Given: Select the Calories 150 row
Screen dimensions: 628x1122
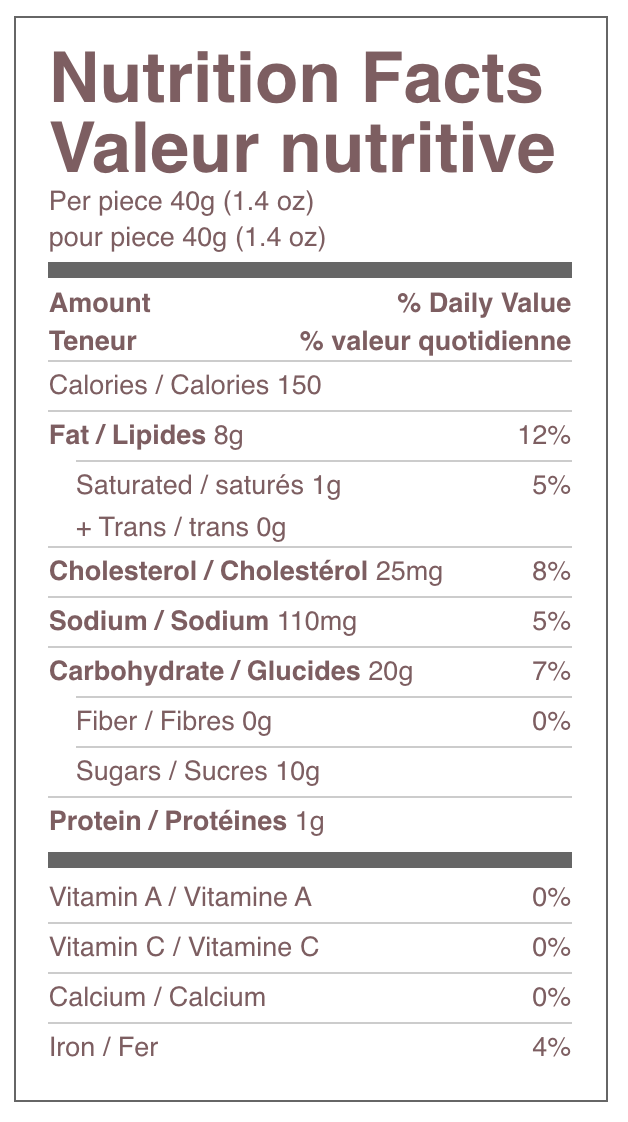Looking at the screenshot, I should pos(185,385).
